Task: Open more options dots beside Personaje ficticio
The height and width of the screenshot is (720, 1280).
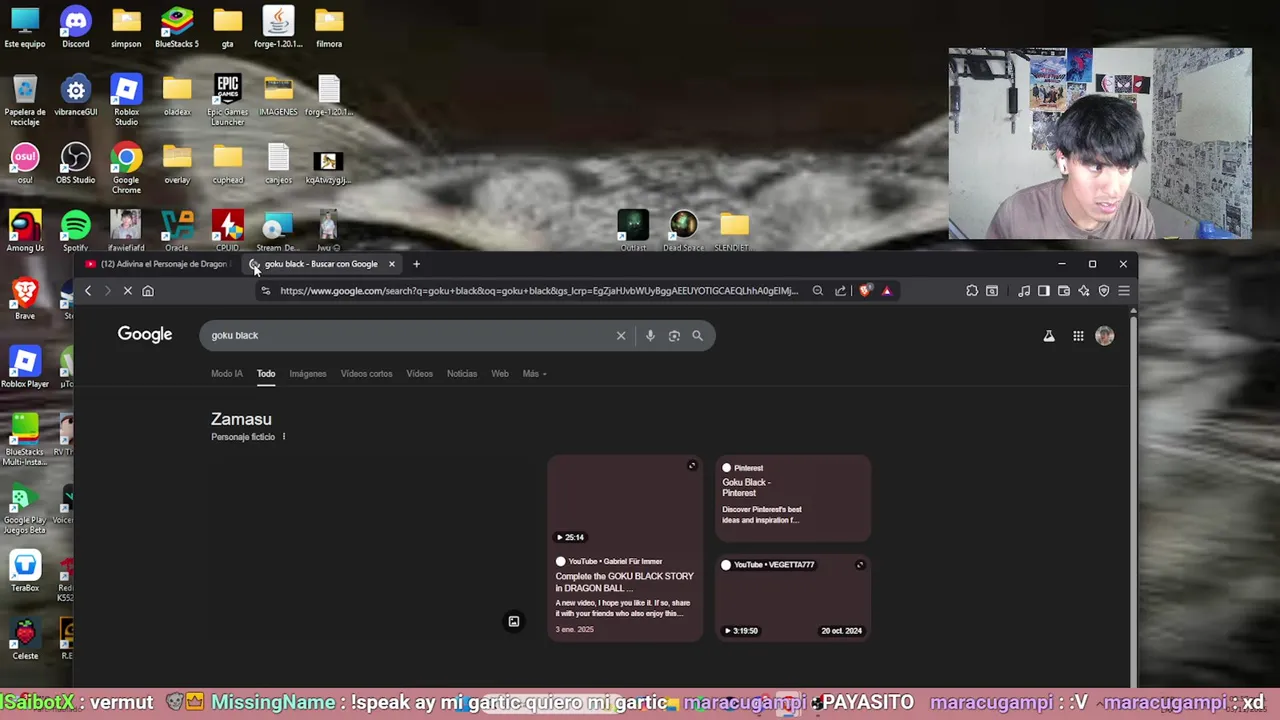Action: tap(284, 437)
